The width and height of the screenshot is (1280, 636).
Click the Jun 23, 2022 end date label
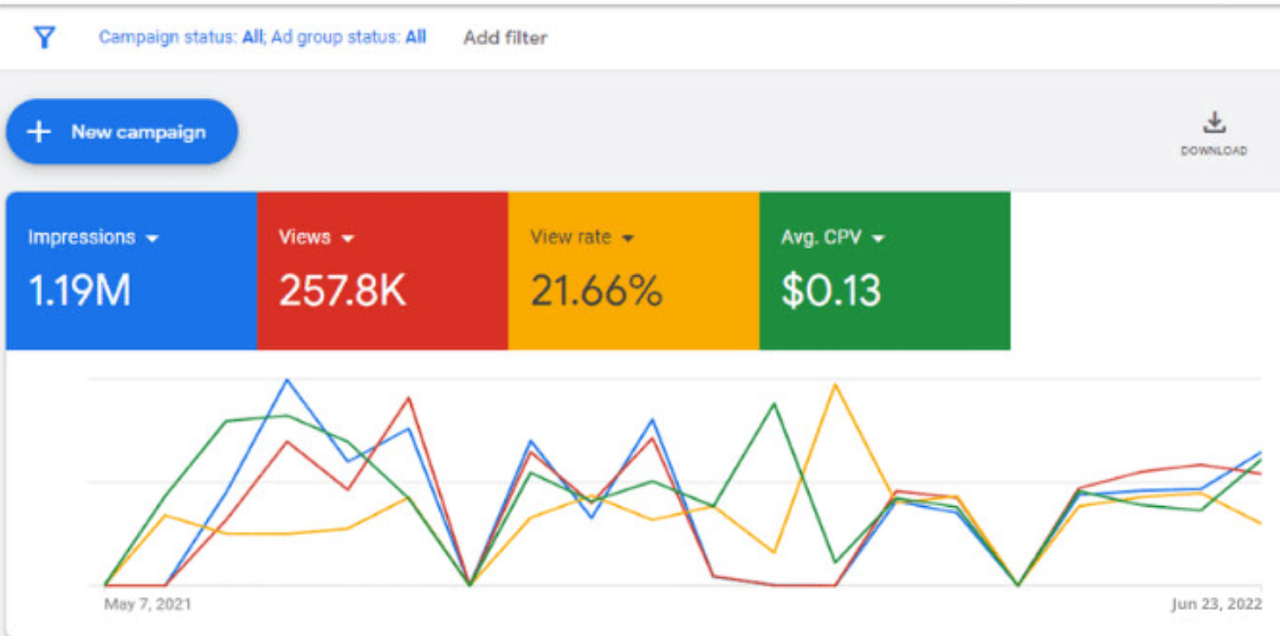(x=1217, y=605)
